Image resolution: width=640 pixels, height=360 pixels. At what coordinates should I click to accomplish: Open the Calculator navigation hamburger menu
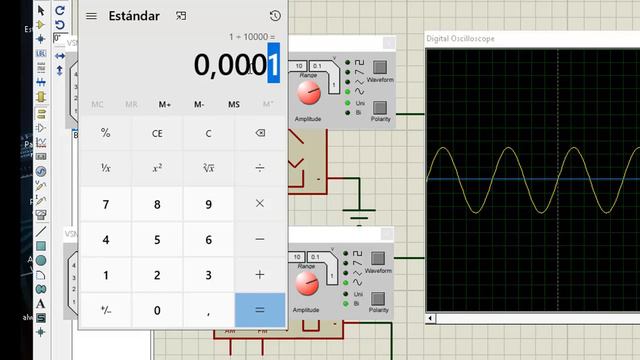click(91, 16)
